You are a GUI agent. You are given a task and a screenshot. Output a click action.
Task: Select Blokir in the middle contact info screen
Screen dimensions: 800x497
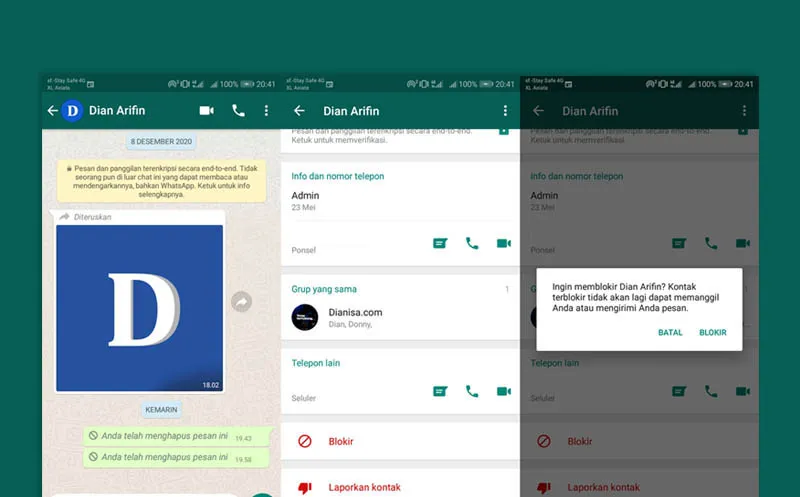[341, 441]
